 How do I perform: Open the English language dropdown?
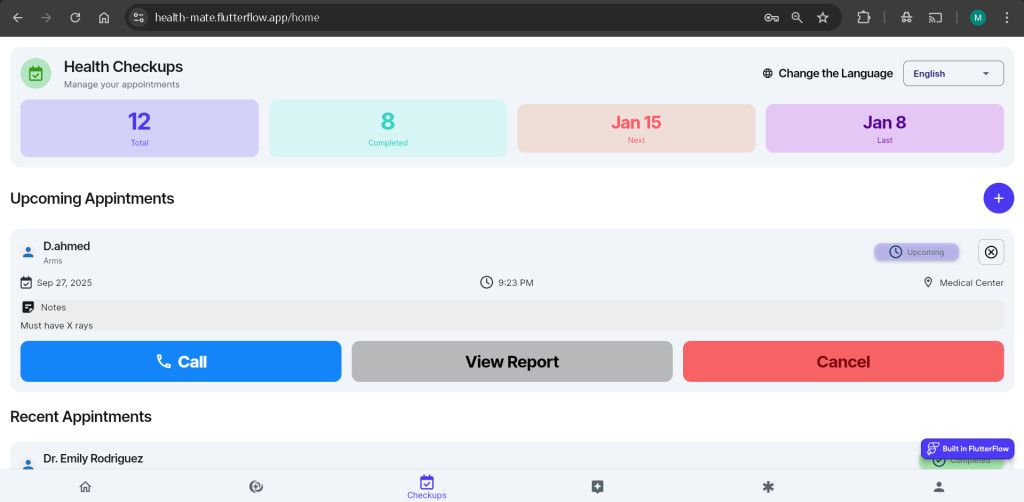tap(952, 73)
